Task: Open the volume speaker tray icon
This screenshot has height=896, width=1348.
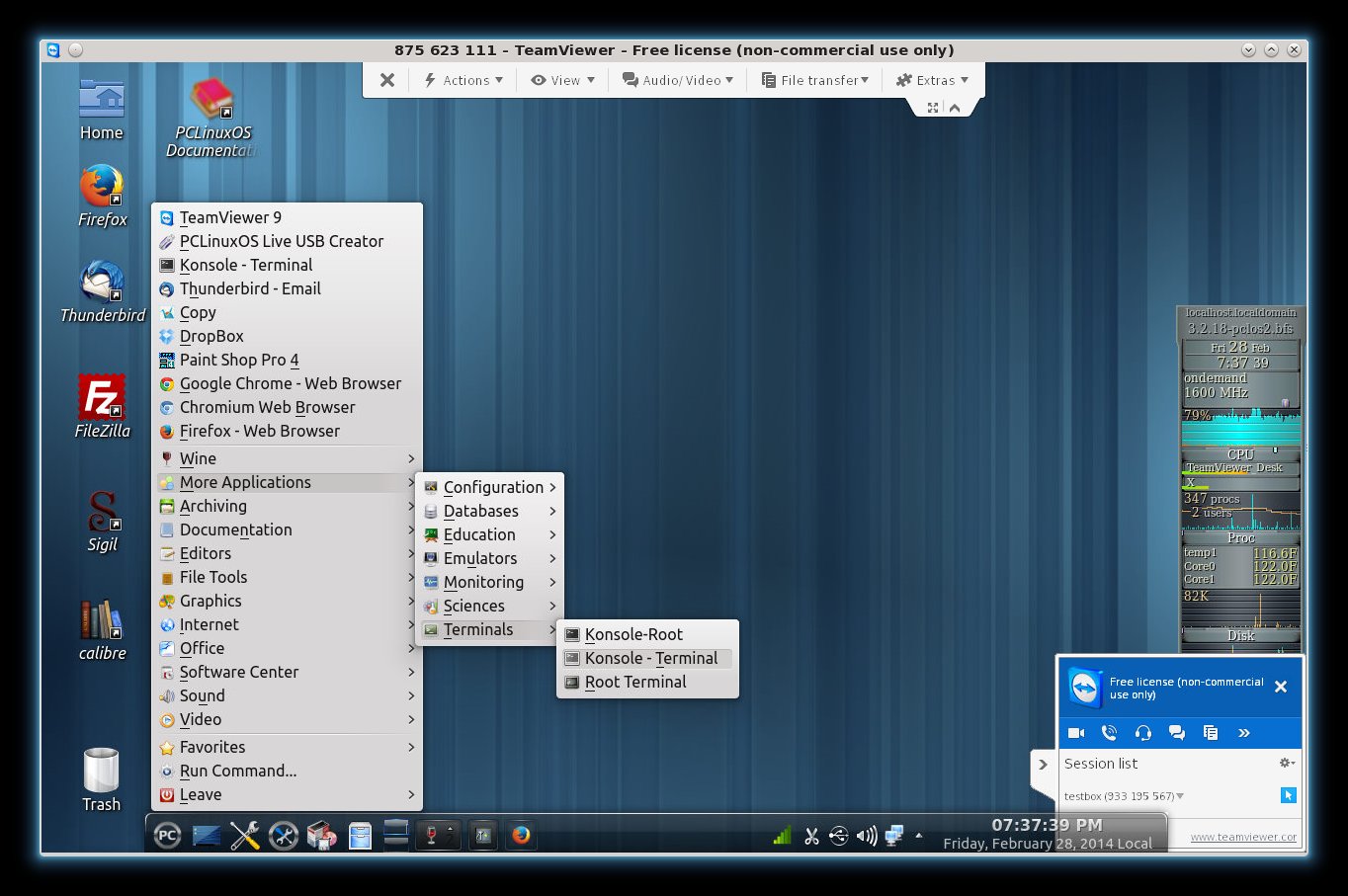Action: (867, 836)
